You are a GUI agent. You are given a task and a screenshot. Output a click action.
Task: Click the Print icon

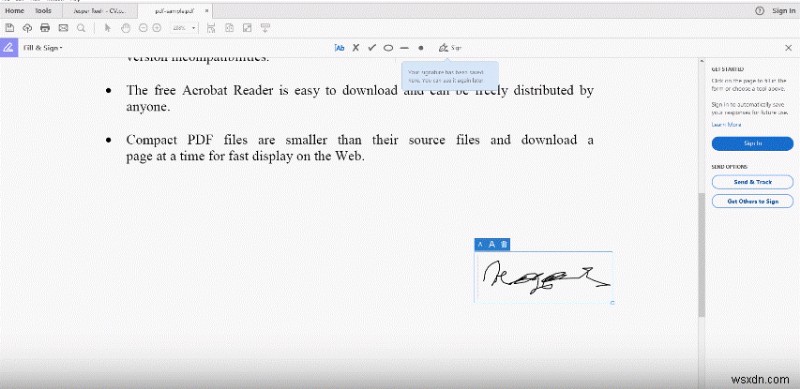click(45, 28)
